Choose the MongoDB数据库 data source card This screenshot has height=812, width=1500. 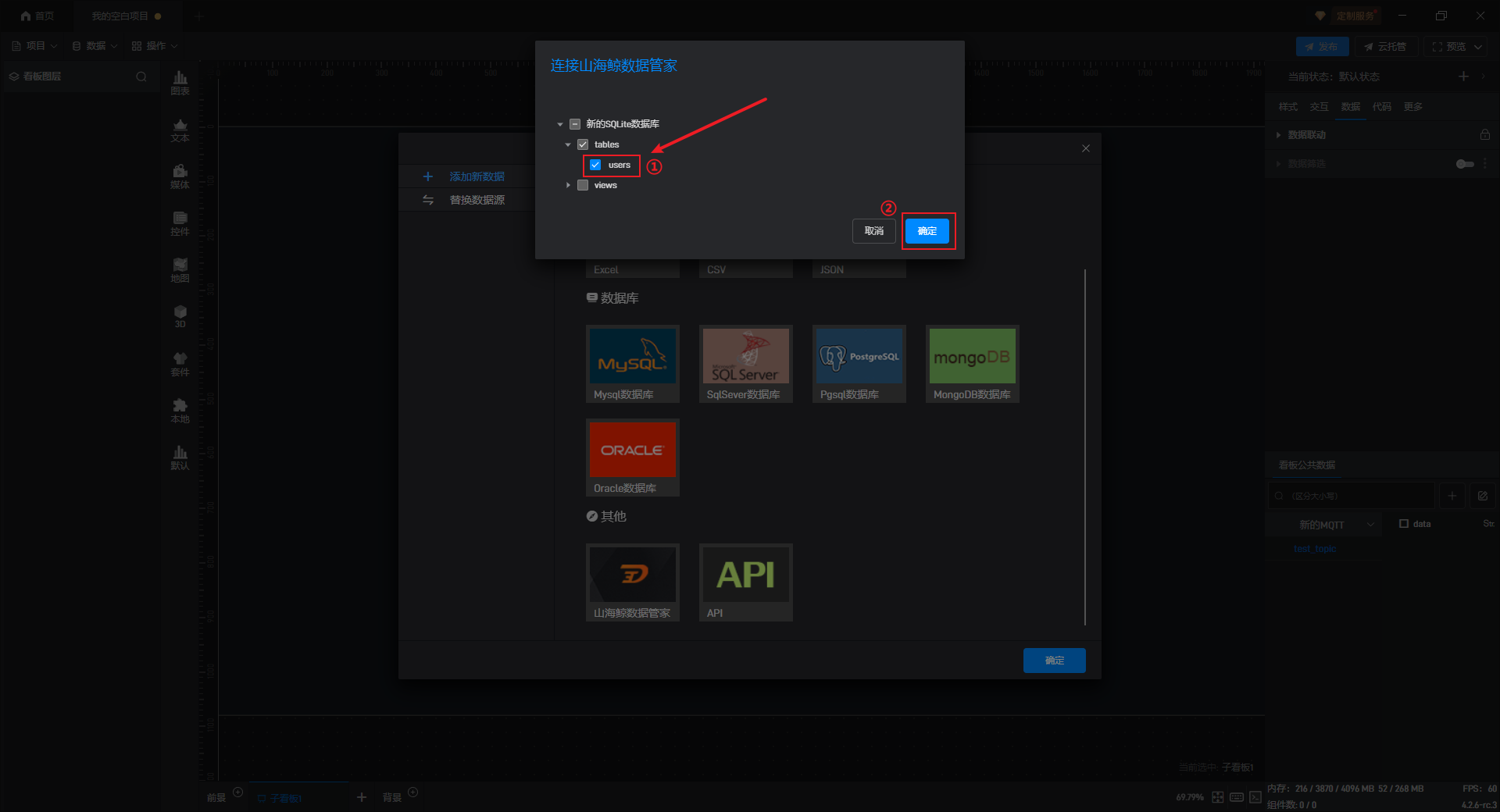(973, 364)
